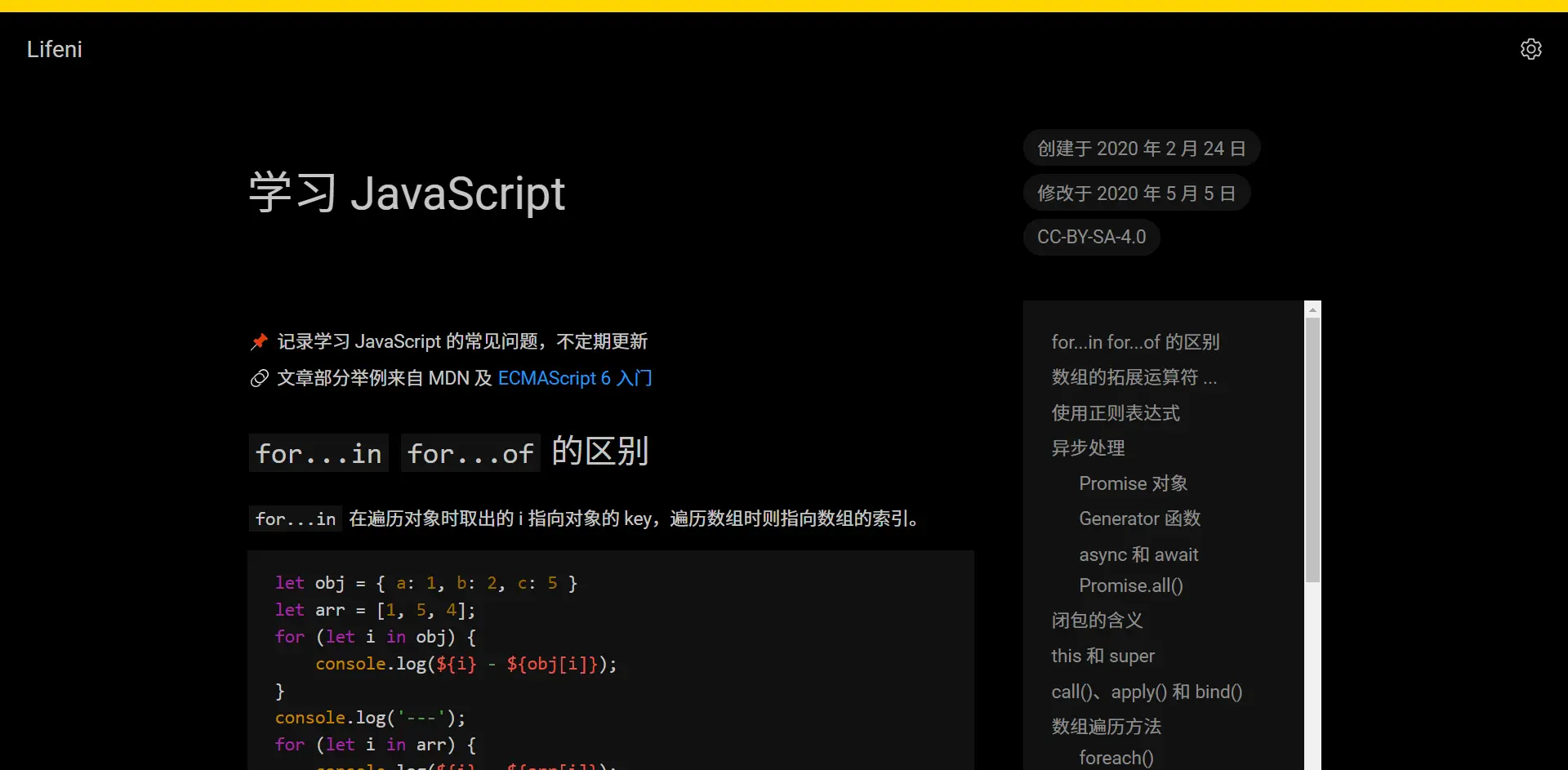The image size is (1568, 770).
Task: Select Promise.all() in contents
Action: coord(1130,585)
